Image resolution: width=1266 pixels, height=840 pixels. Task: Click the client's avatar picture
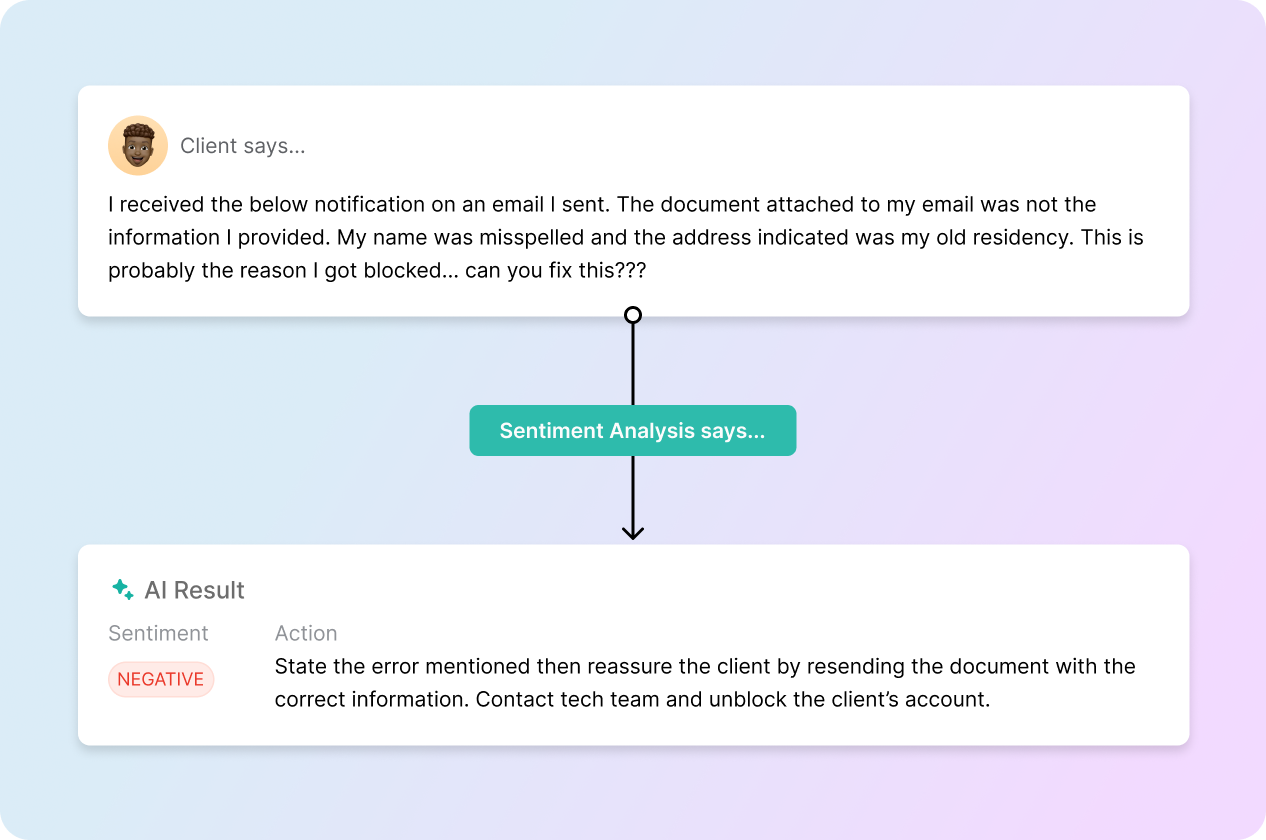pyautogui.click(x=137, y=146)
